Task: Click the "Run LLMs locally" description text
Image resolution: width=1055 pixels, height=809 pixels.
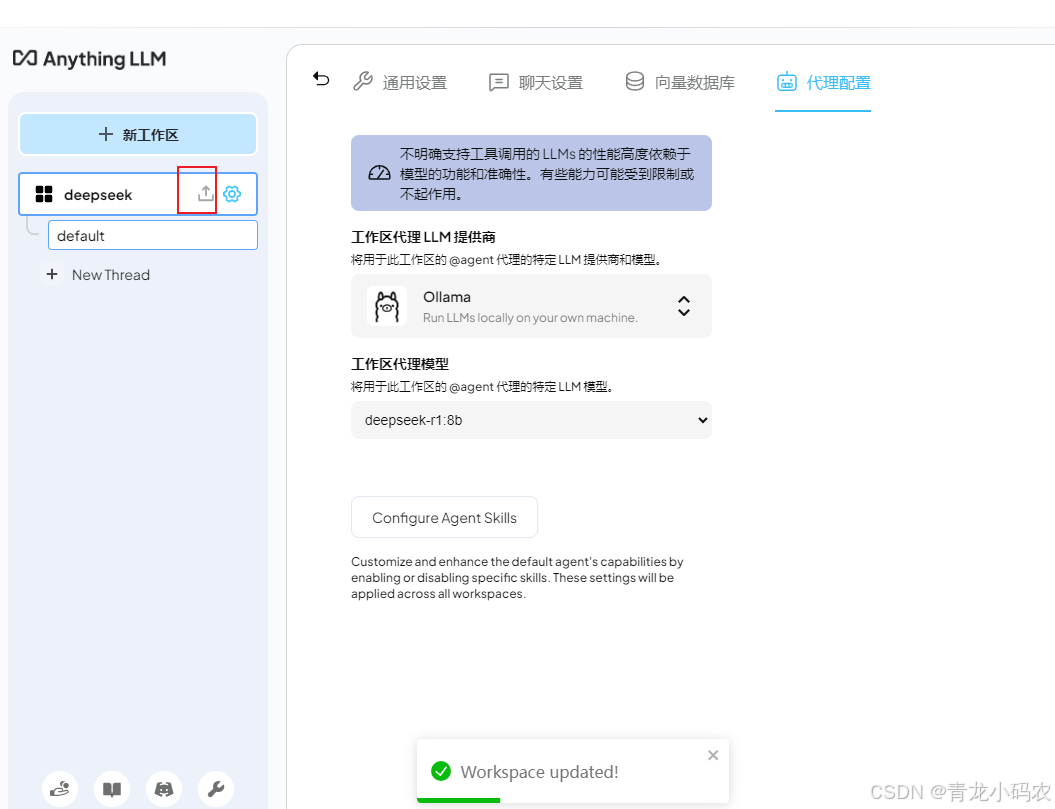Action: click(530, 318)
